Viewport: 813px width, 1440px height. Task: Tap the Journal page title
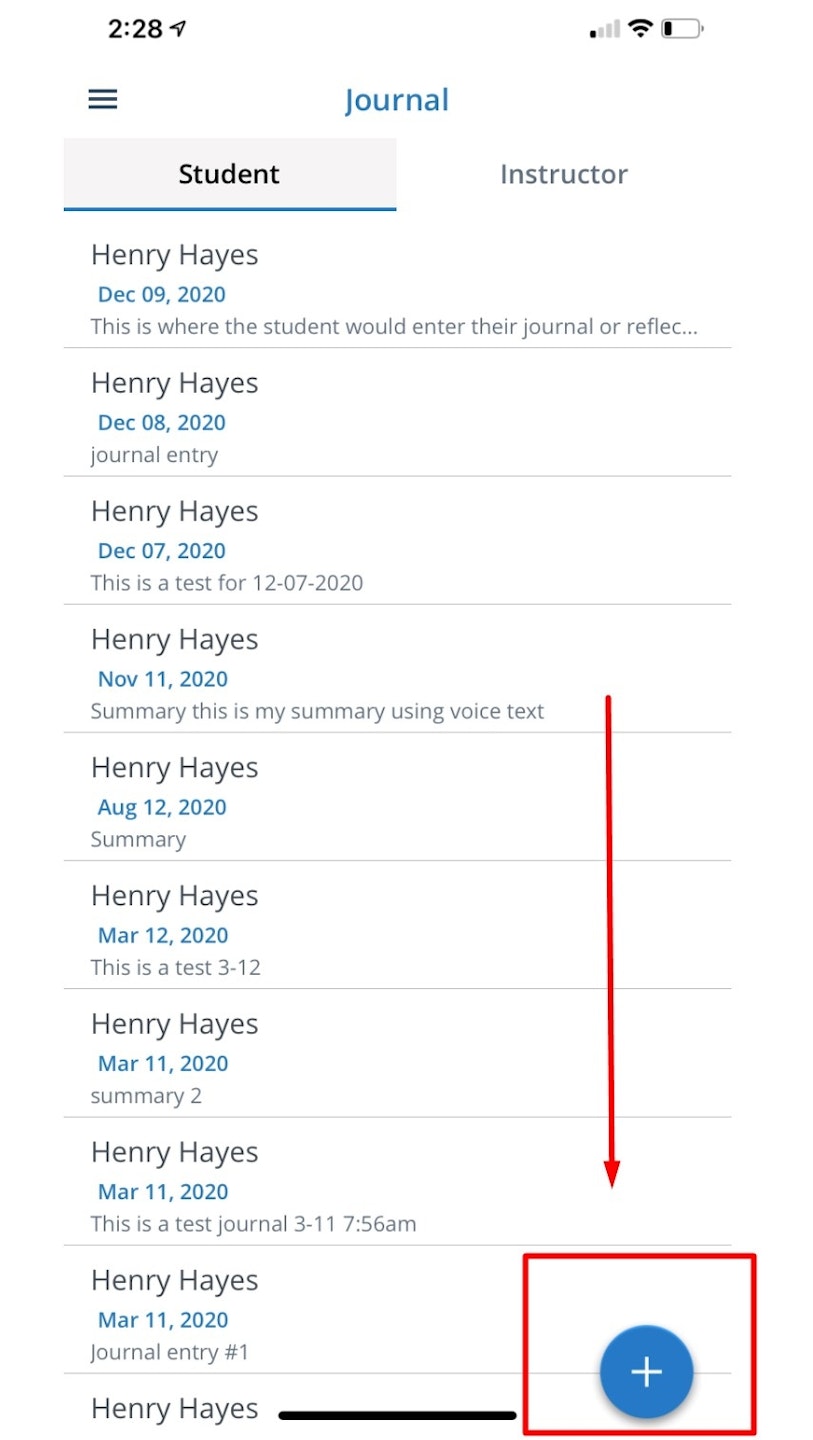pos(397,100)
